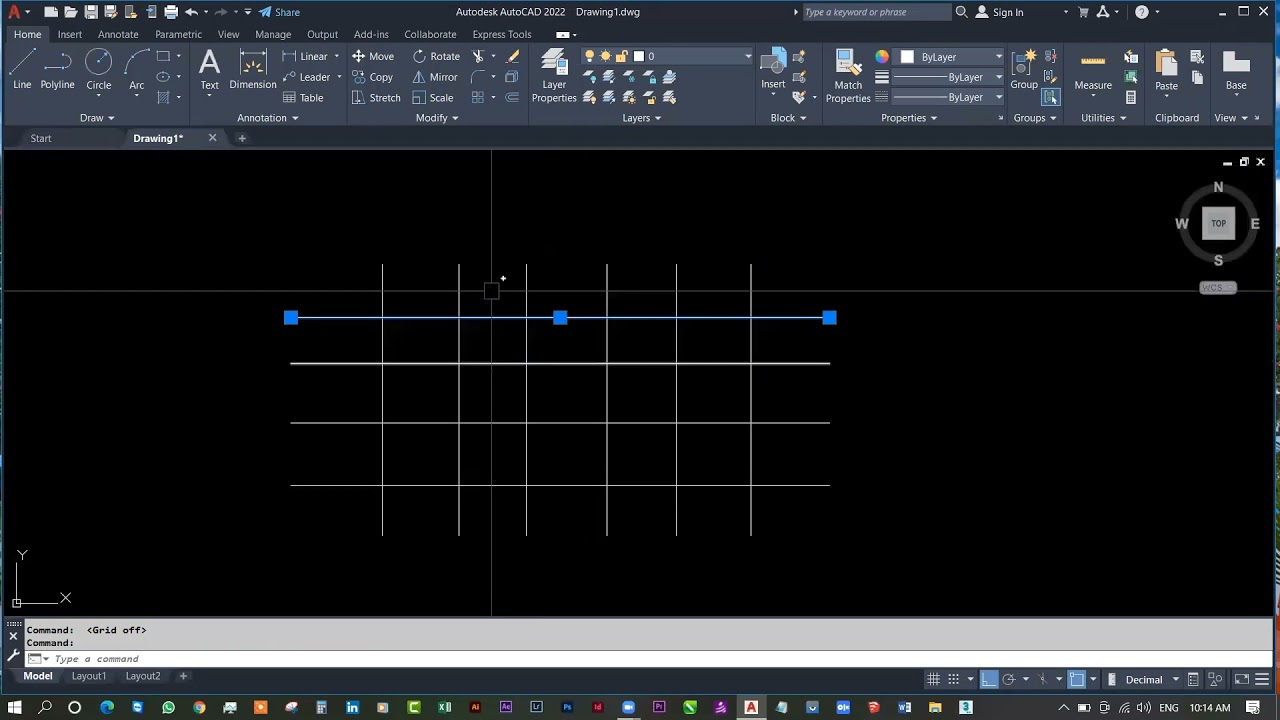Open the object color ByLayer dropdown

point(998,57)
